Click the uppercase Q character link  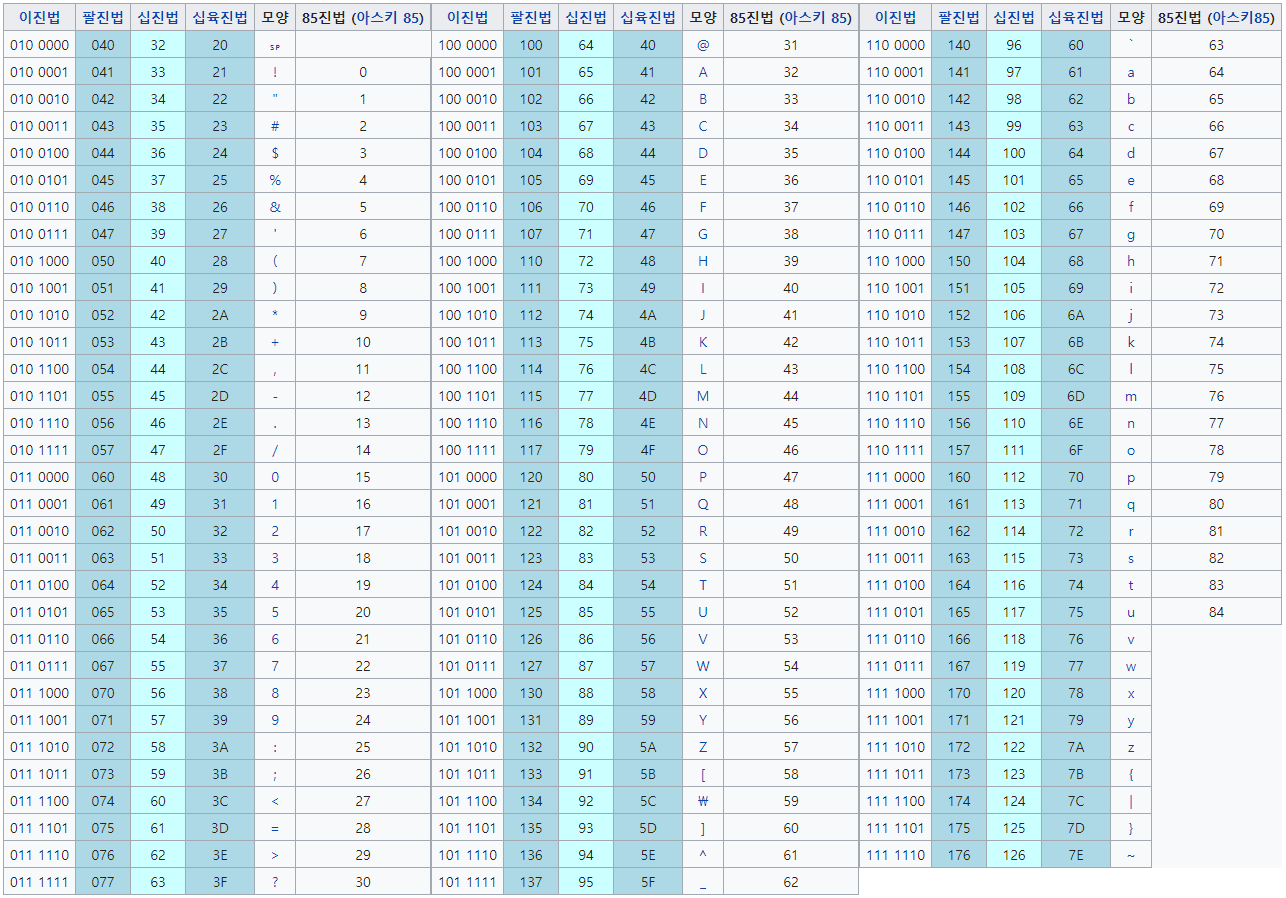(x=703, y=504)
